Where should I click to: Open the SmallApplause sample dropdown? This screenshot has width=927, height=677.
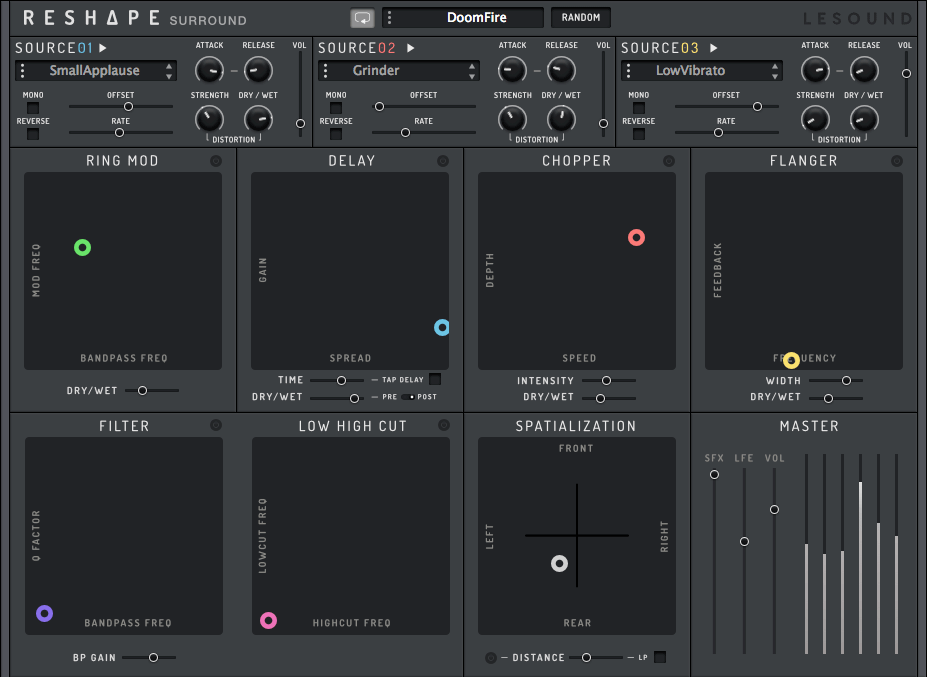[x=96, y=71]
